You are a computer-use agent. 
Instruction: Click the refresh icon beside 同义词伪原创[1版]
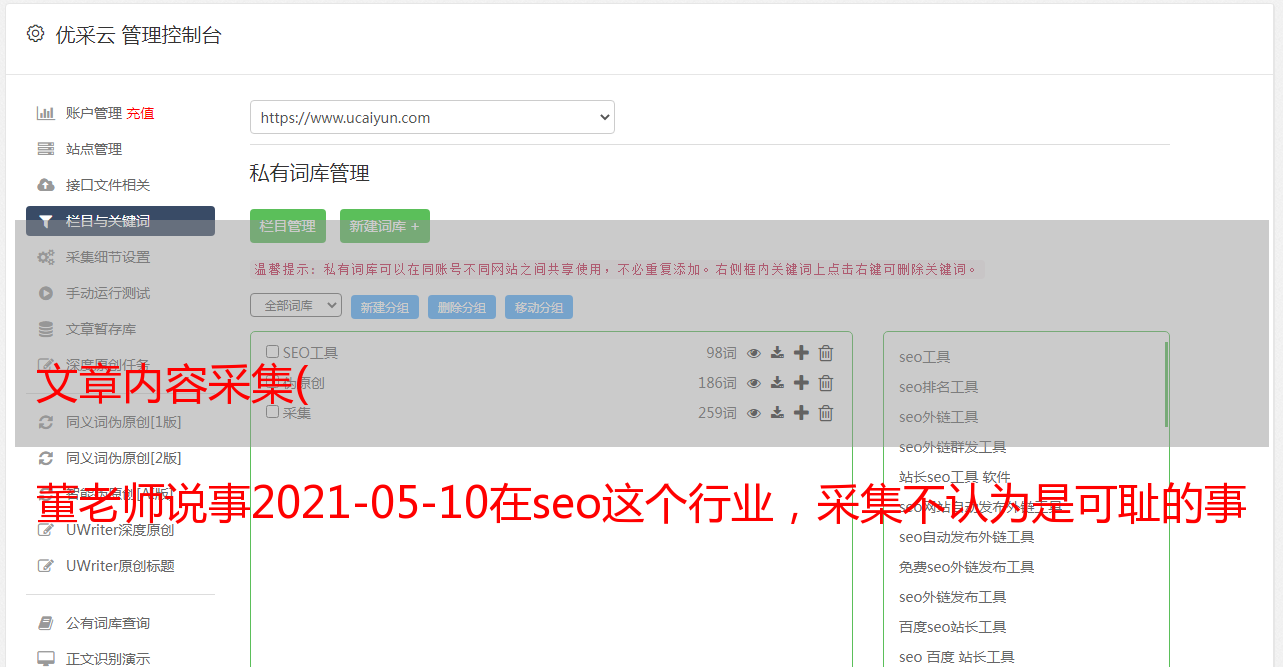point(46,422)
